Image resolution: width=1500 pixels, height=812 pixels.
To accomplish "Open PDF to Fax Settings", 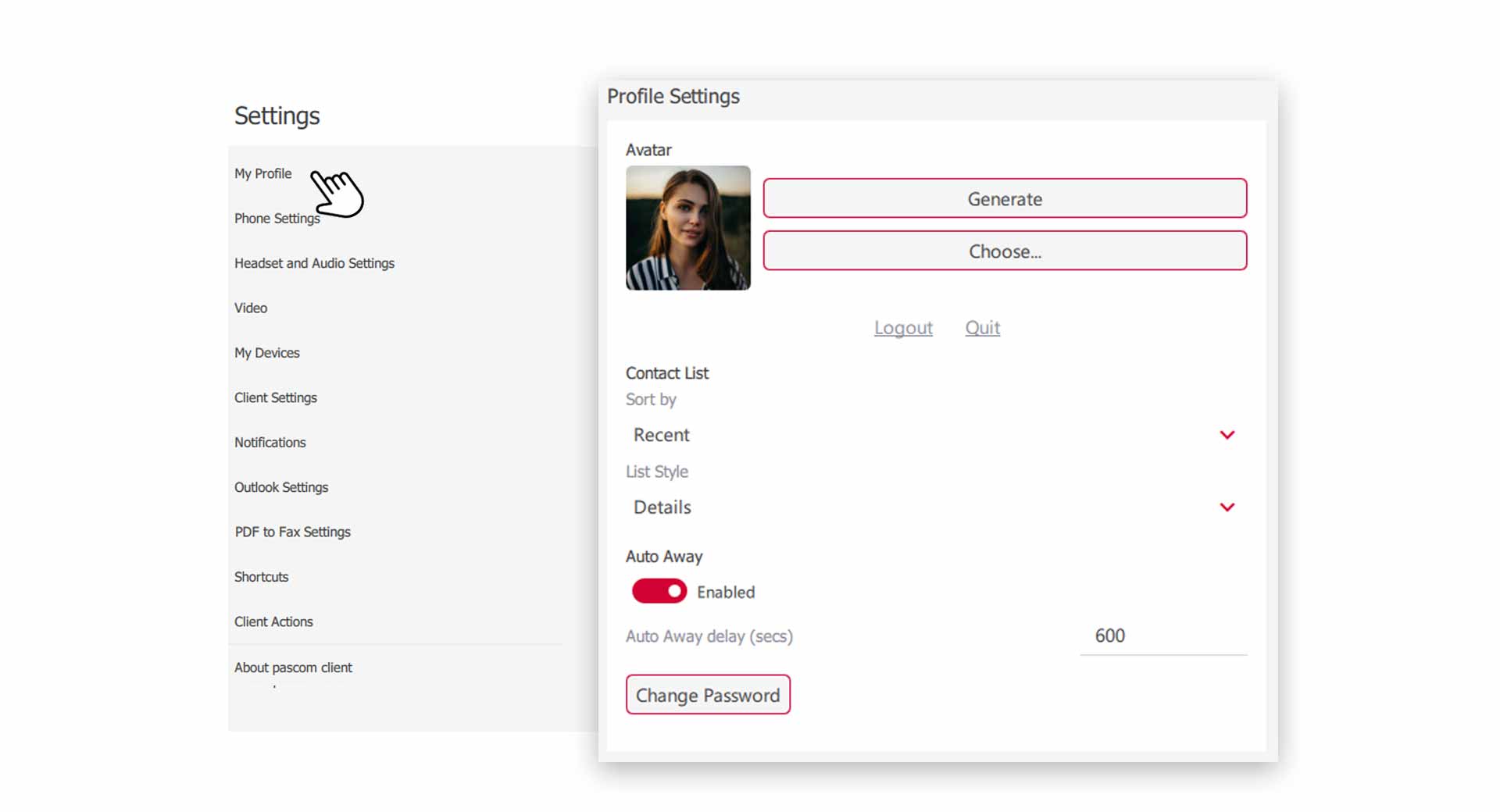I will click(293, 532).
